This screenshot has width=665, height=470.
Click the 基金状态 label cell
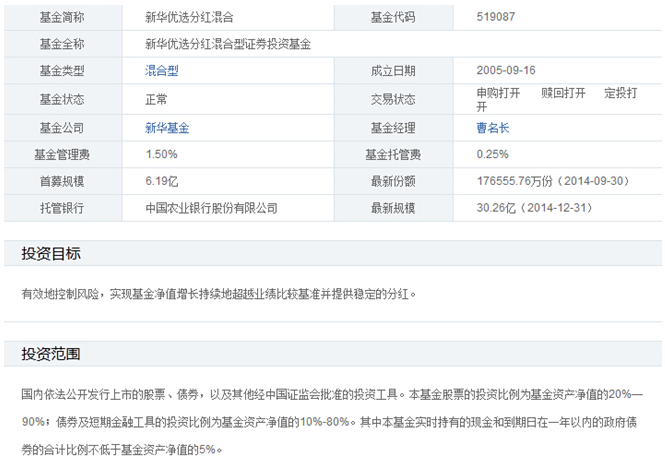tap(63, 99)
